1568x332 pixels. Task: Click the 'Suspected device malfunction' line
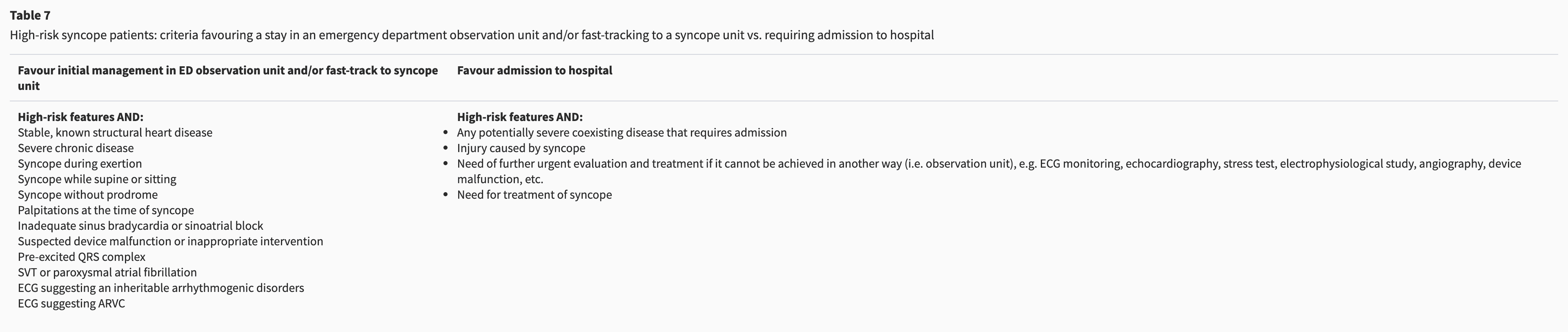click(x=170, y=241)
